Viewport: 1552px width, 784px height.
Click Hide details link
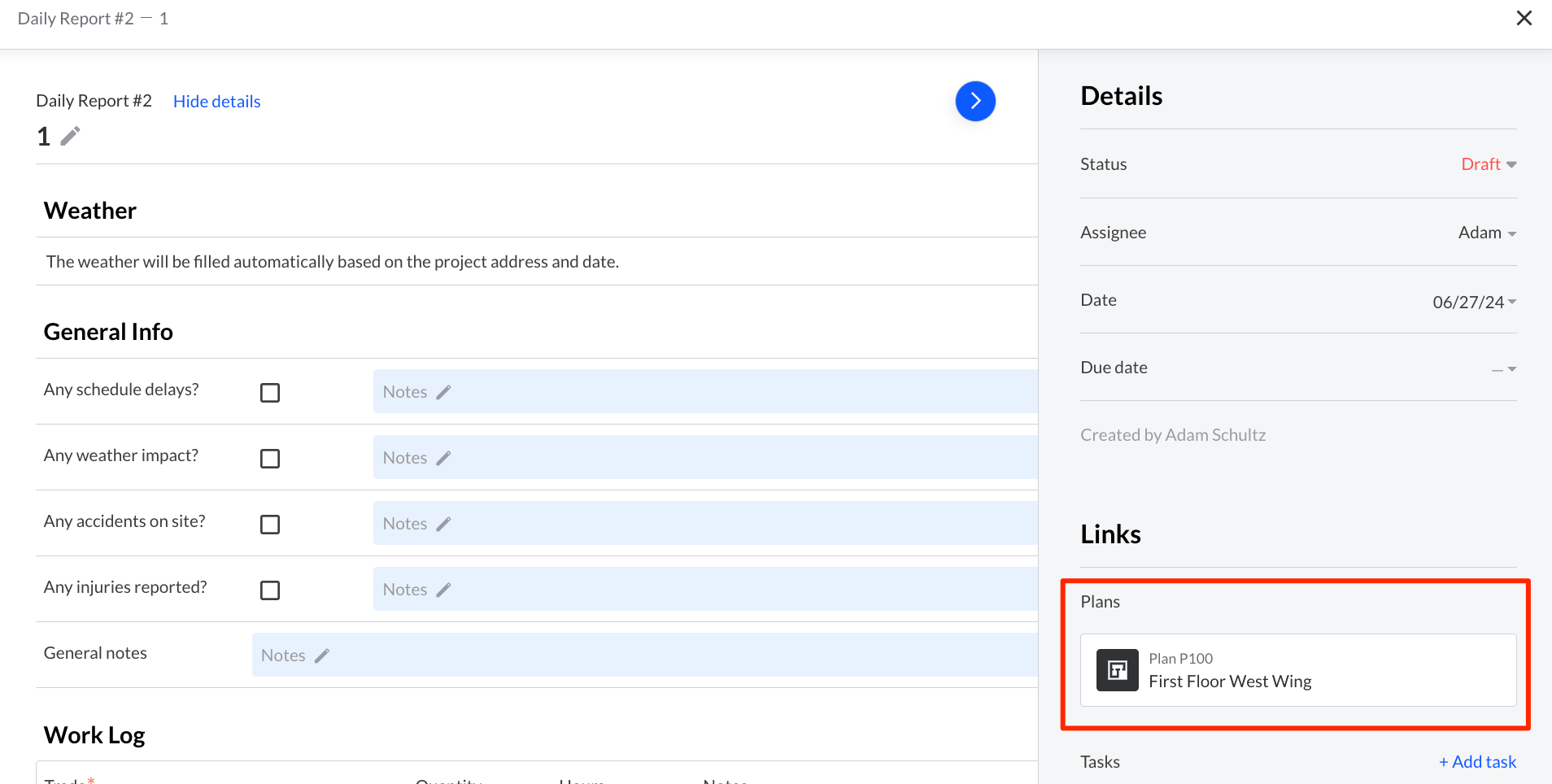216,101
